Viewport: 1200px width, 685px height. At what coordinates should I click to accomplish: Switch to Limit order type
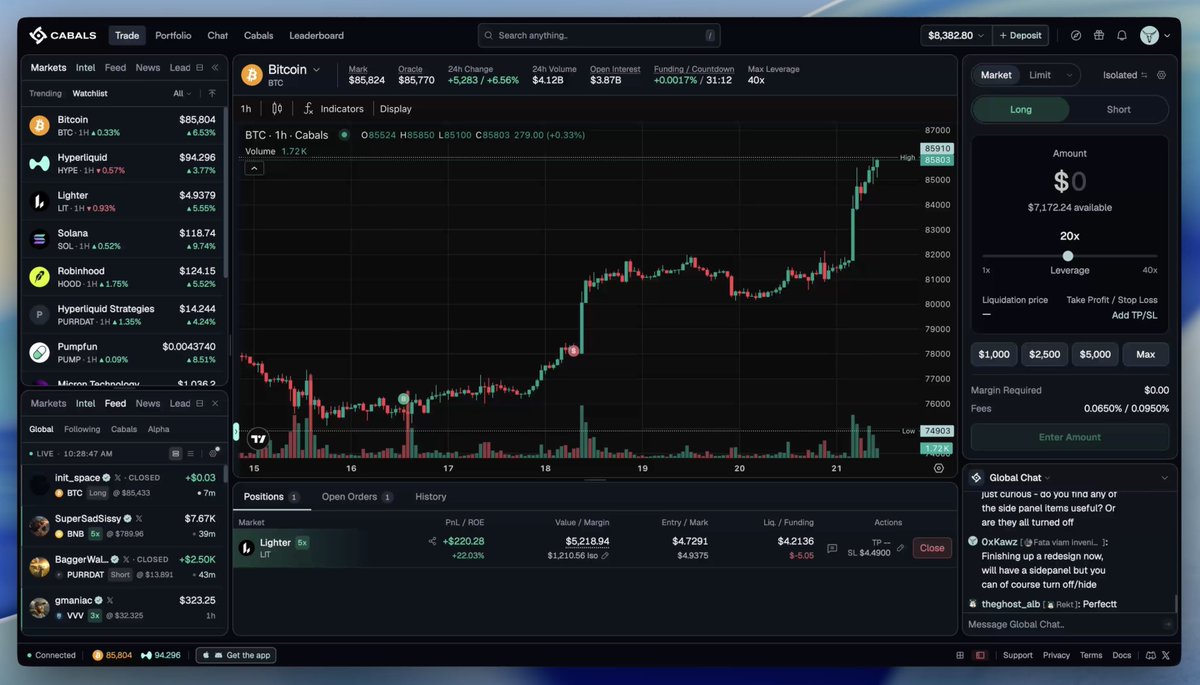tap(1040, 75)
